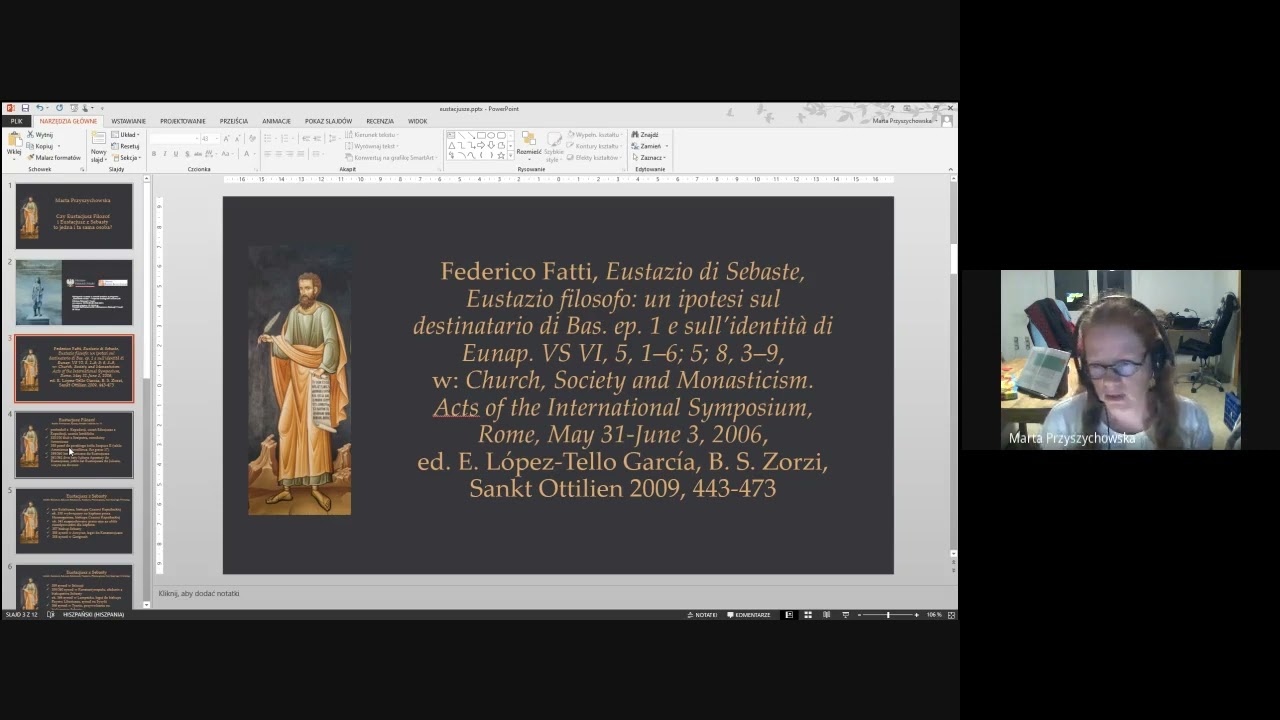This screenshot has width=1280, height=720.
Task: Switch to the WSTAWIANIE tab
Action: pyautogui.click(x=129, y=121)
